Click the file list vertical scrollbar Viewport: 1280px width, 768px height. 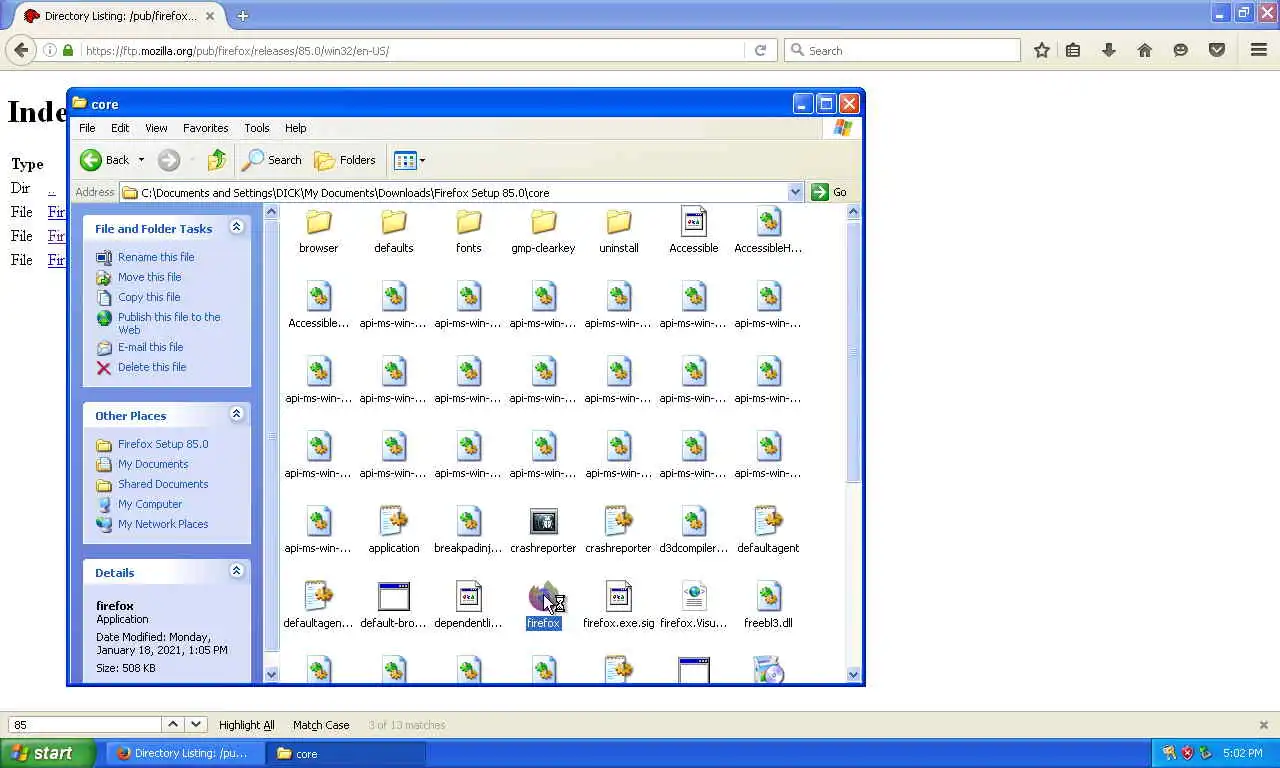click(853, 350)
